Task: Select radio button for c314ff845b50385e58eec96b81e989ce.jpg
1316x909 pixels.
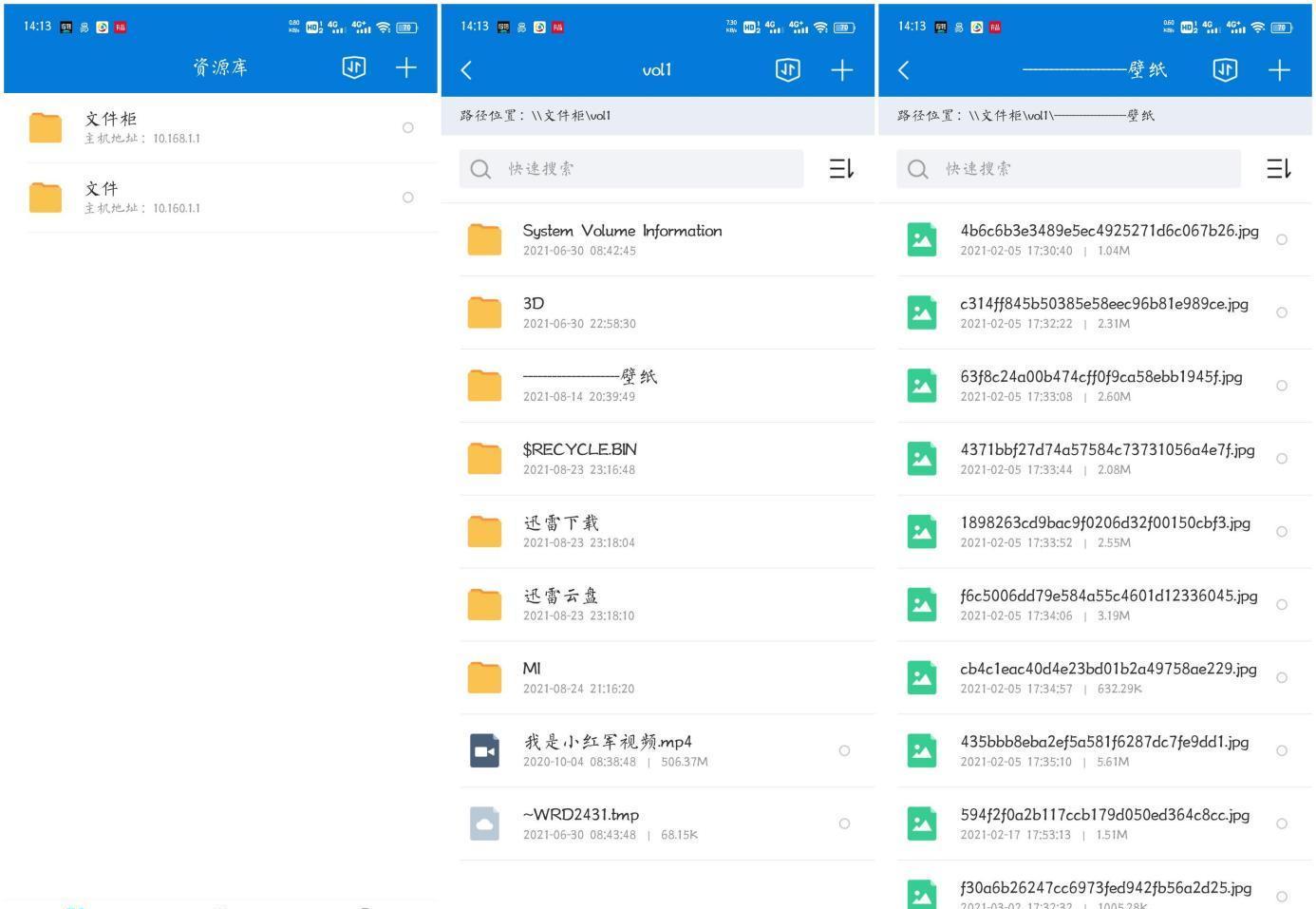Action: click(x=1282, y=312)
